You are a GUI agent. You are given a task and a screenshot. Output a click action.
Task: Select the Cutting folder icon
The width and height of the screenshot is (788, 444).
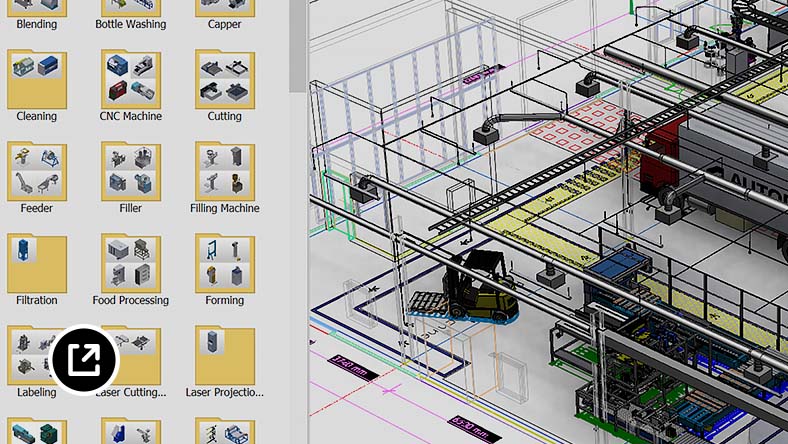(x=224, y=80)
